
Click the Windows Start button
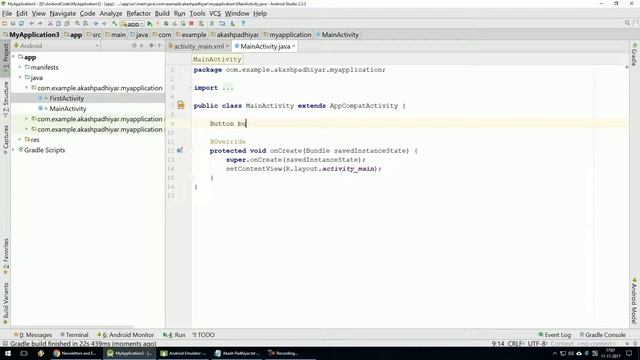pyautogui.click(x=8, y=353)
